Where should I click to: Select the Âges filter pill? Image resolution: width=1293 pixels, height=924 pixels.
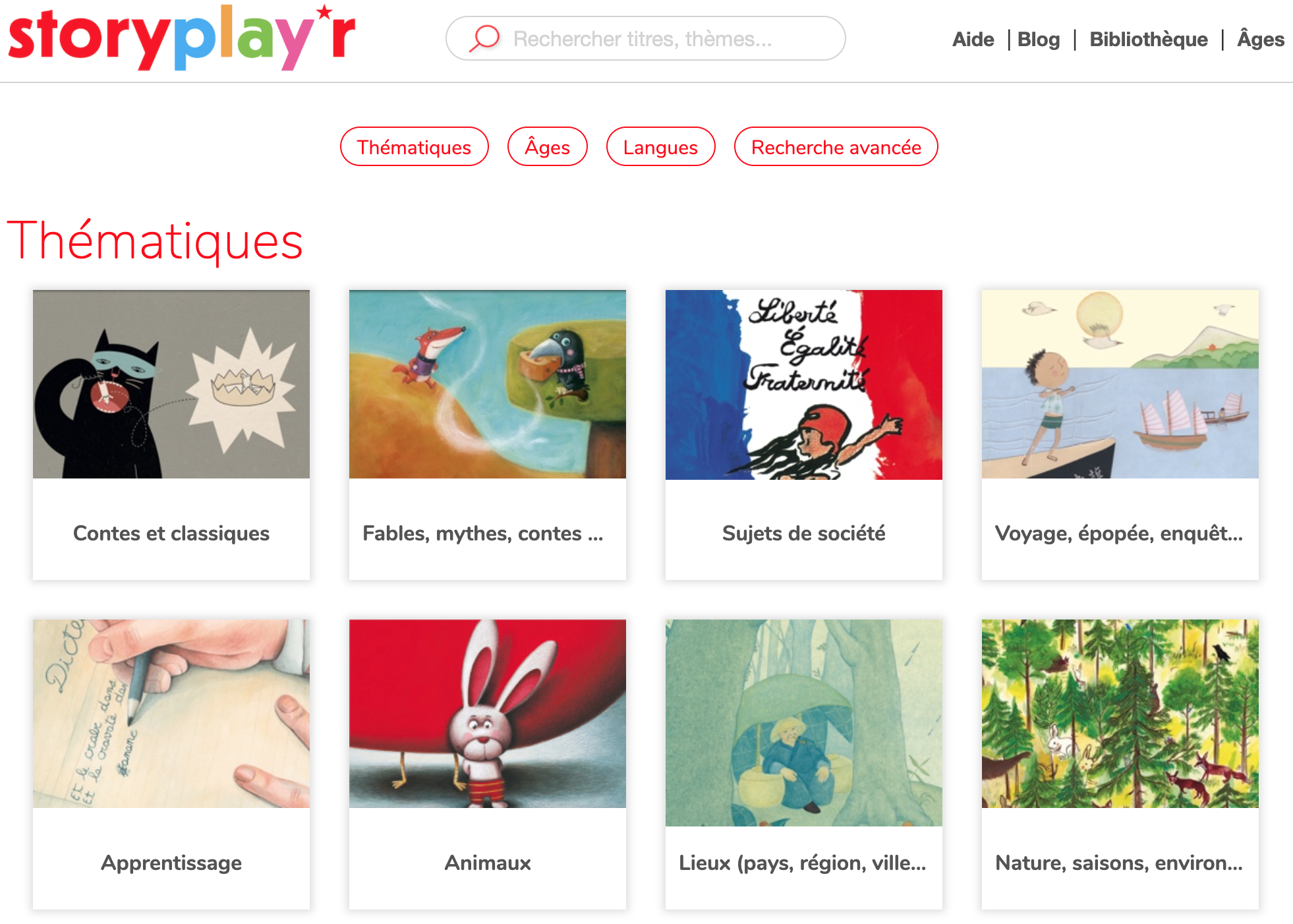547,146
